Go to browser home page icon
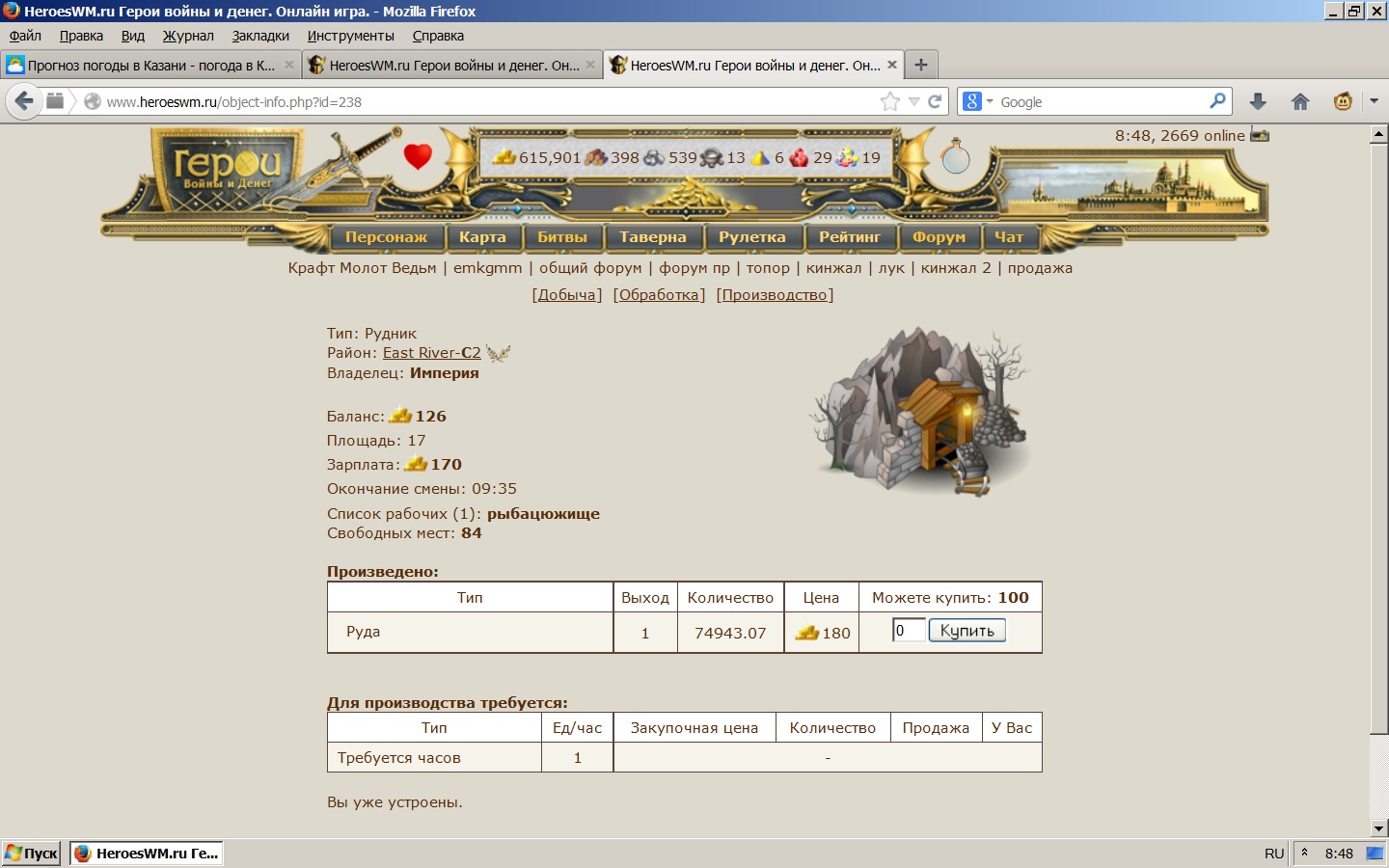1389x868 pixels. click(1300, 101)
